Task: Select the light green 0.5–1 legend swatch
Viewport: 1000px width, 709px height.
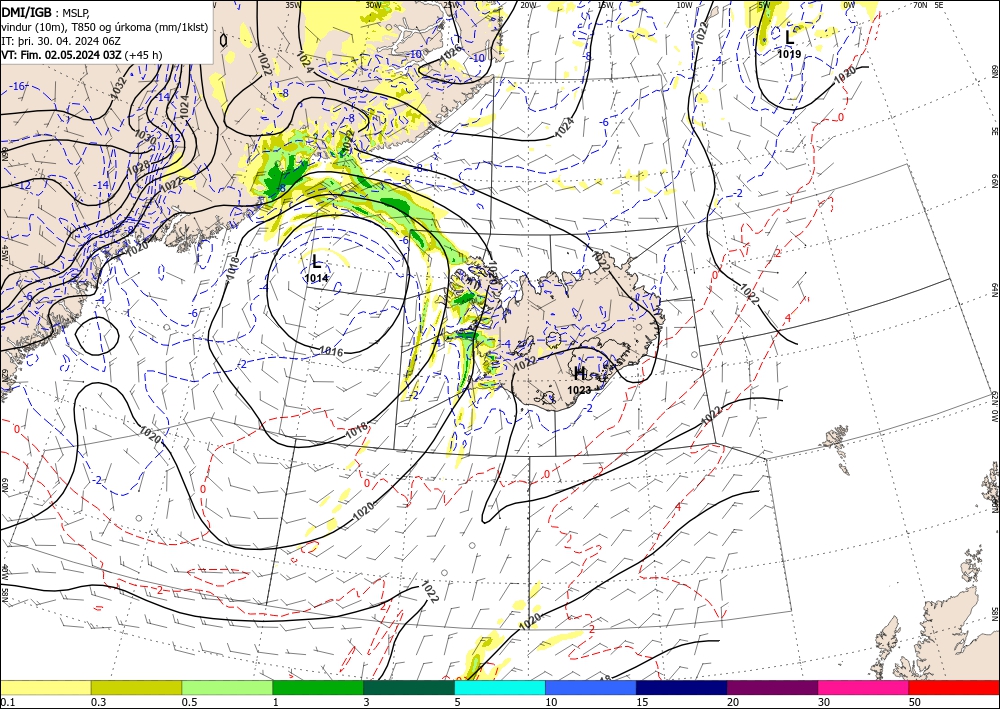Action: click(x=227, y=687)
